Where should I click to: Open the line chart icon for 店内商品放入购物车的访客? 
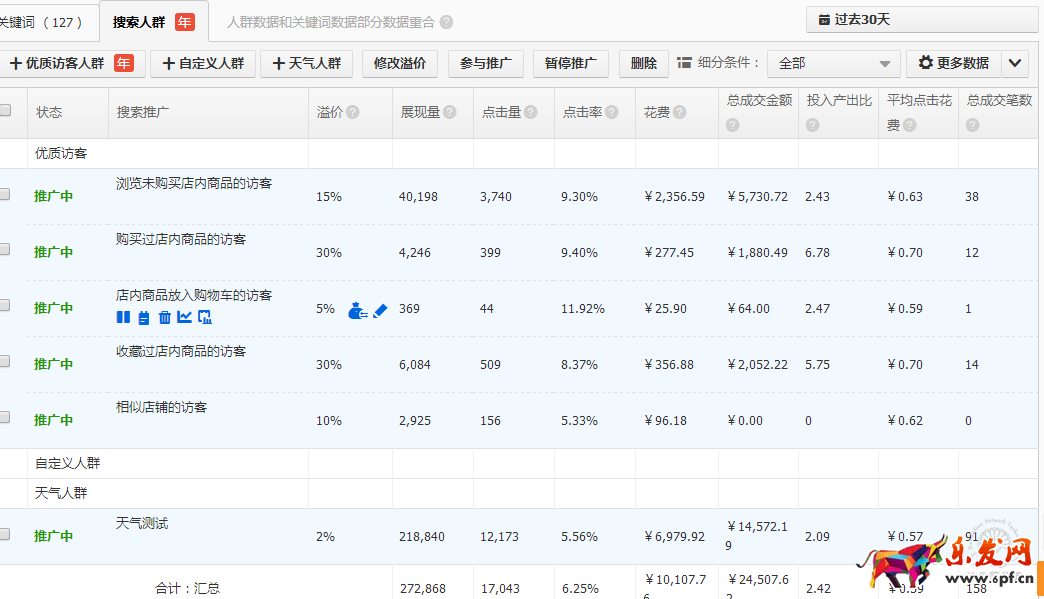pos(184,317)
